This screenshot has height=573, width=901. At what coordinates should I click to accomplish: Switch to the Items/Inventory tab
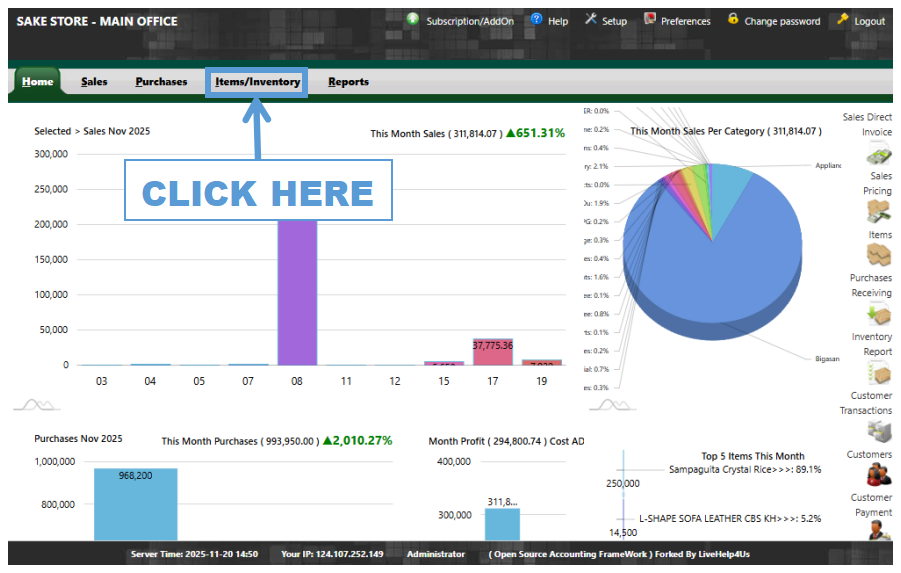[x=257, y=82]
